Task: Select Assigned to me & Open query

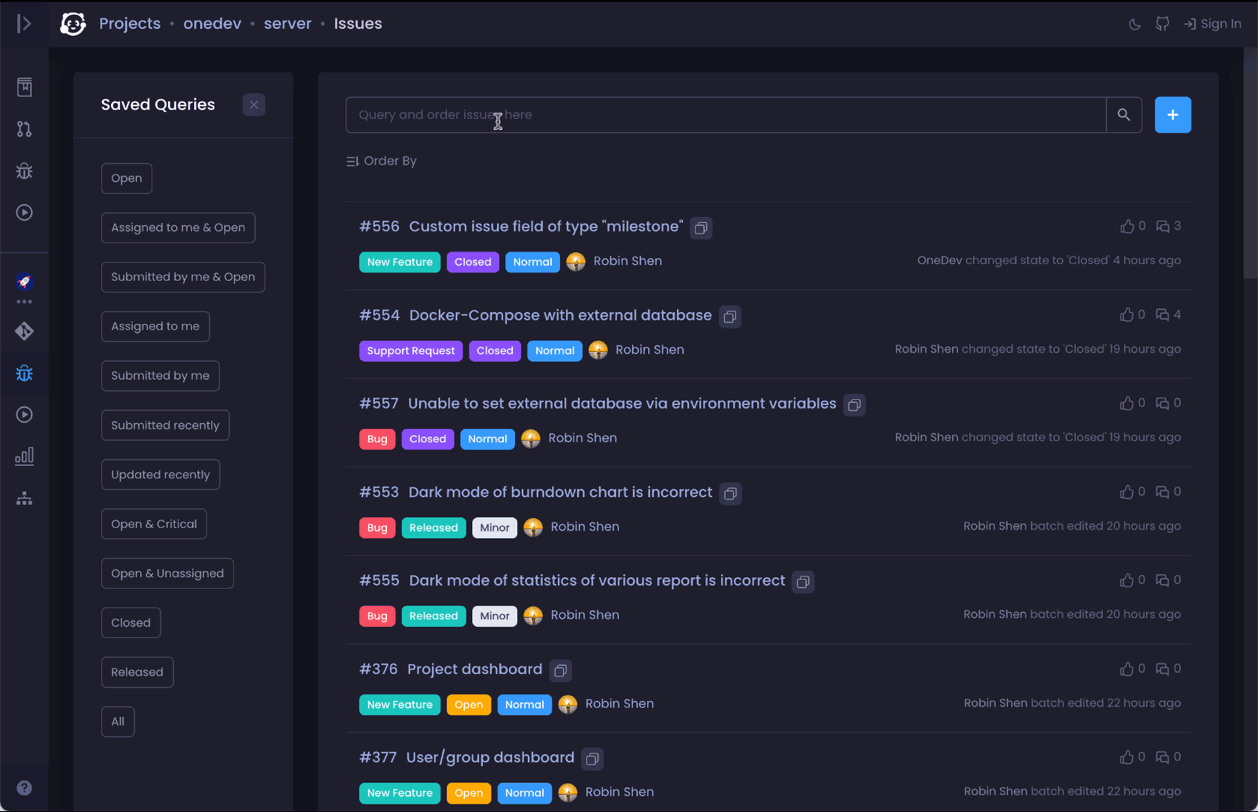Action: (x=178, y=228)
